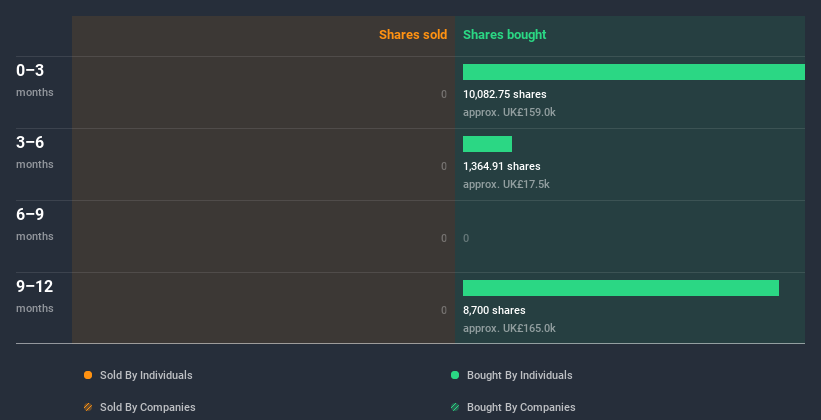Select the Bought By Individuals legend label
Image resolution: width=821 pixels, height=420 pixels.
point(519,375)
